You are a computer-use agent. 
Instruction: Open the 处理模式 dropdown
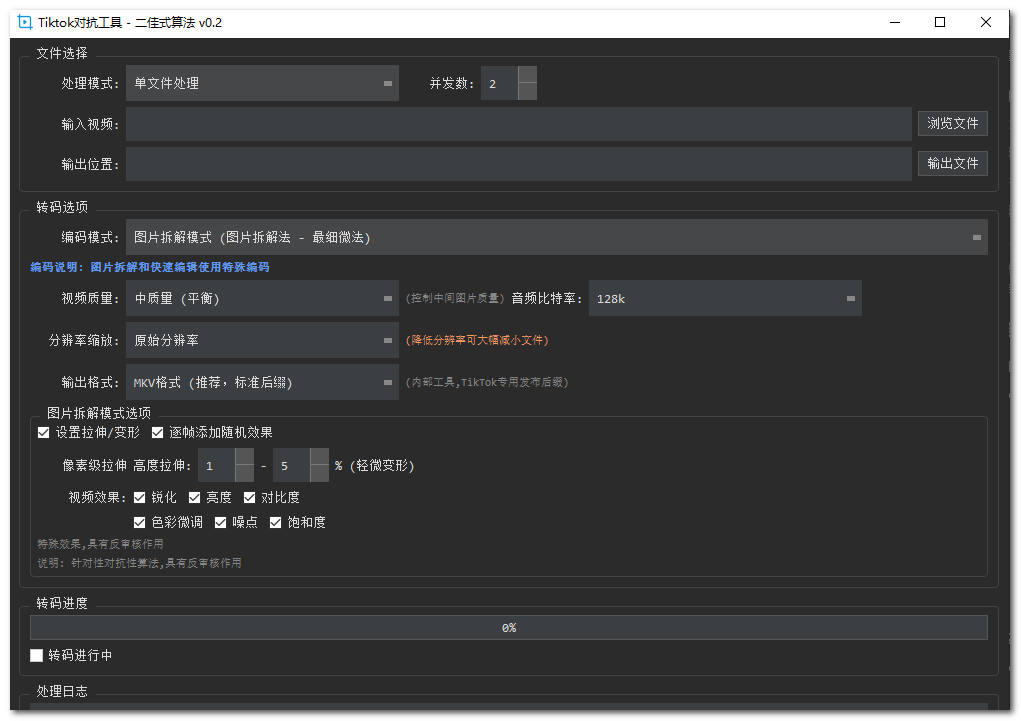(x=262, y=83)
